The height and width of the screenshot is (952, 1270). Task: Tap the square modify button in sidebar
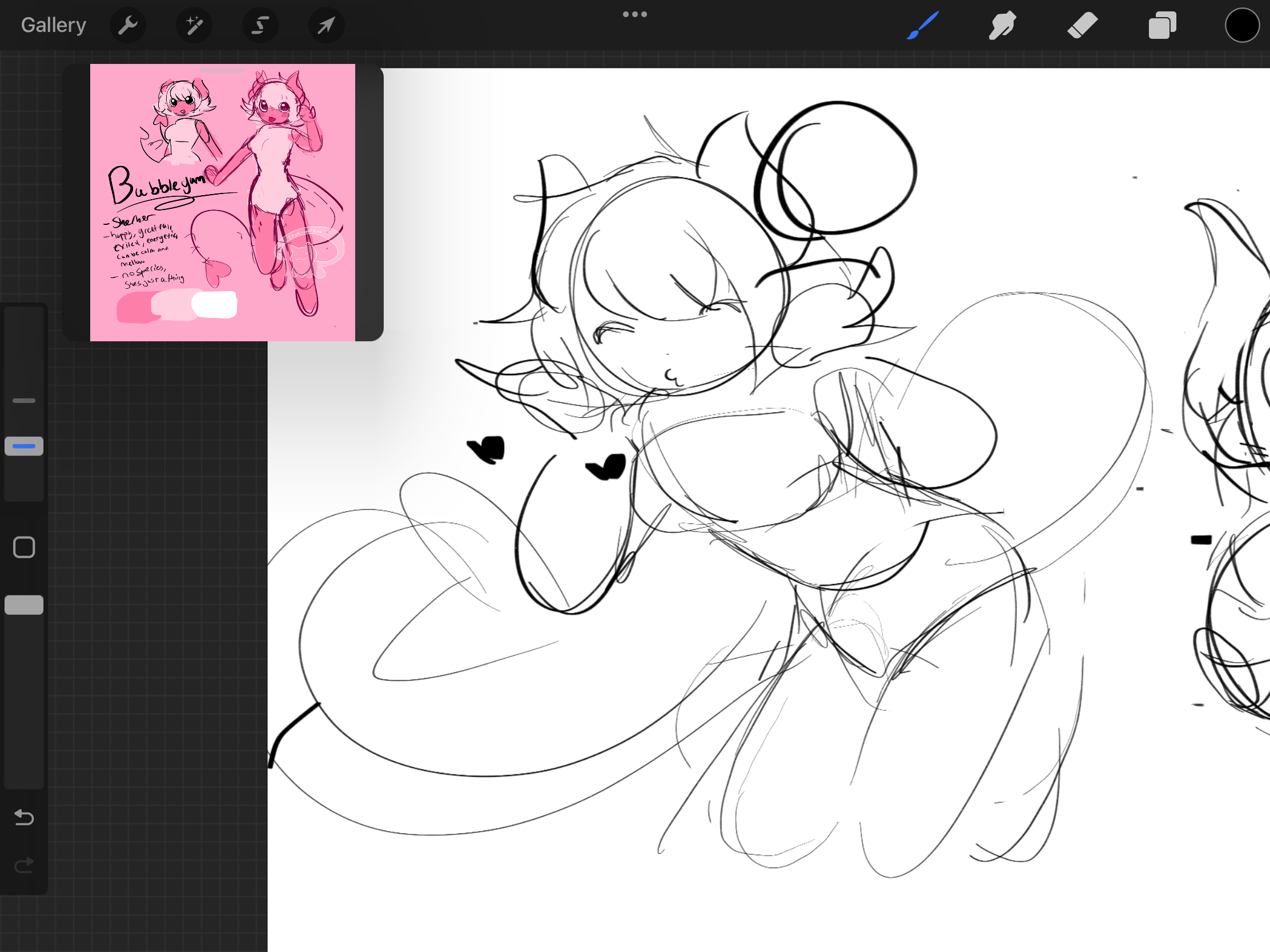click(24, 547)
